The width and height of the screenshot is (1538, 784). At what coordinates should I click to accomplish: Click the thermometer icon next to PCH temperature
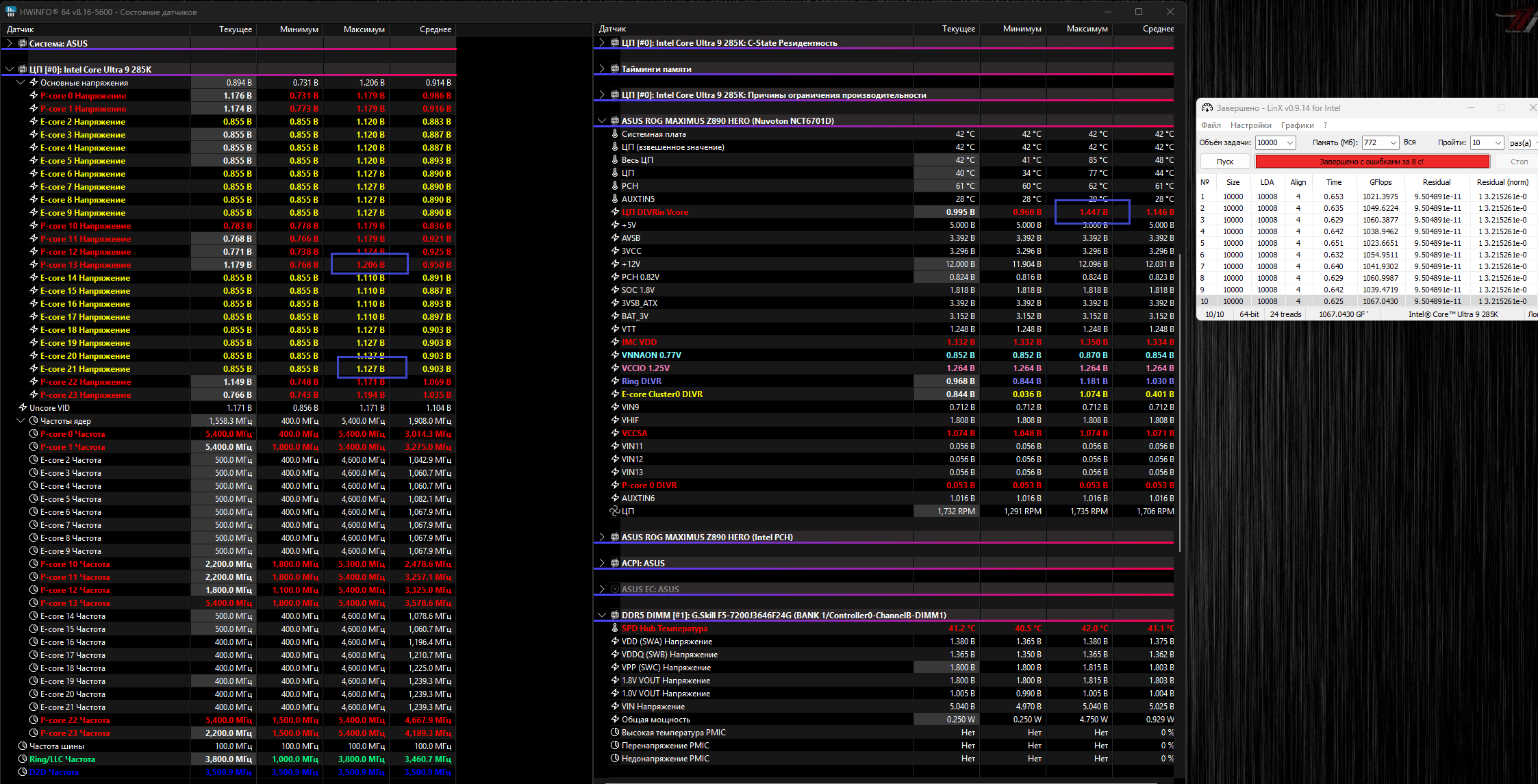tap(614, 186)
